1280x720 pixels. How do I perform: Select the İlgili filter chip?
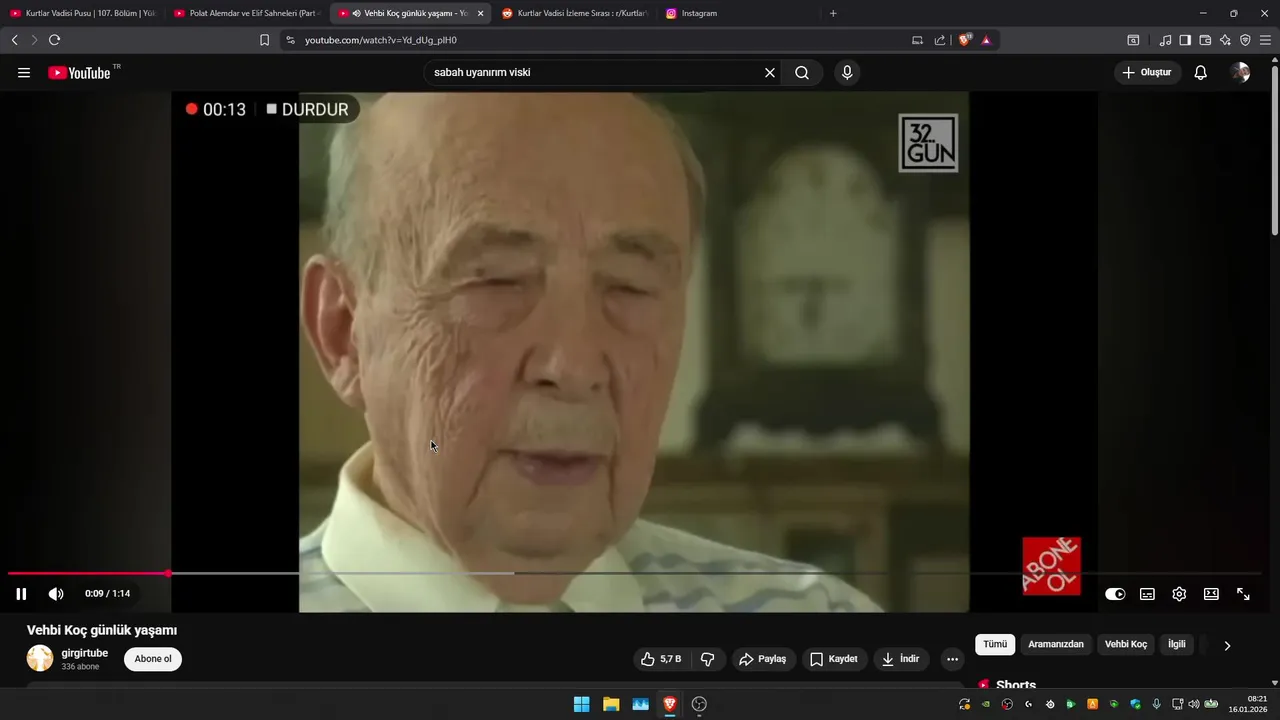click(x=1177, y=645)
